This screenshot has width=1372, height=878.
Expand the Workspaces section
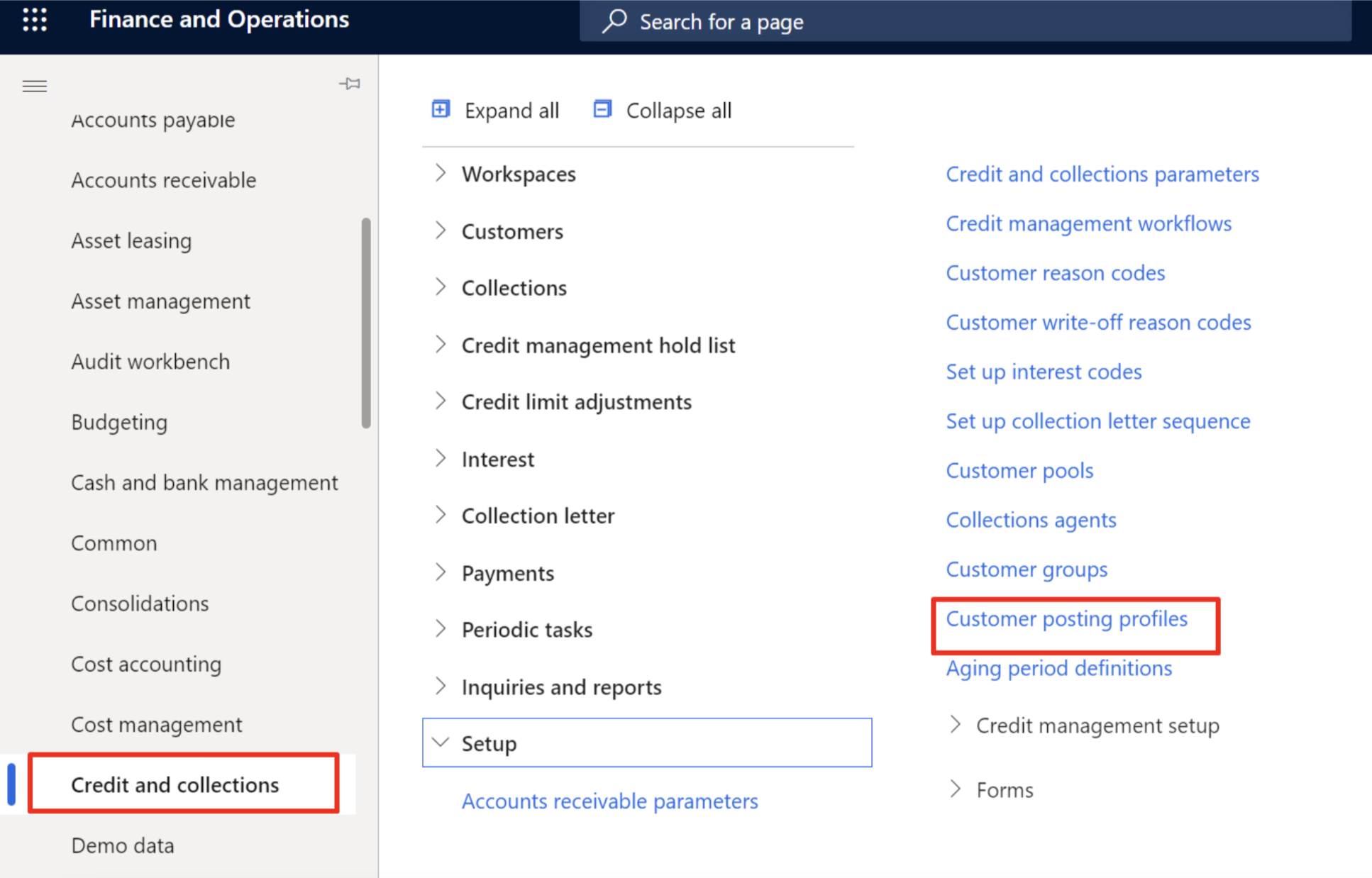point(441,174)
